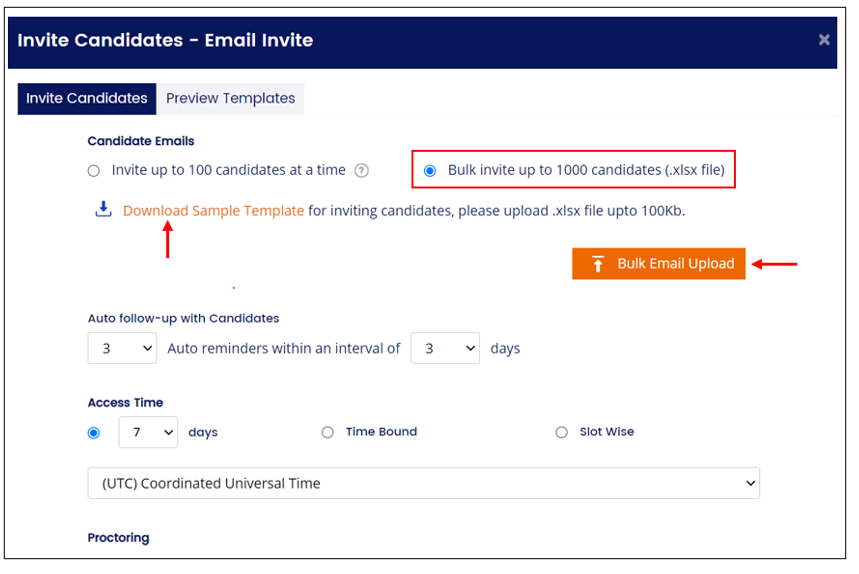
Task: Select the days access time radio
Action: point(94,433)
